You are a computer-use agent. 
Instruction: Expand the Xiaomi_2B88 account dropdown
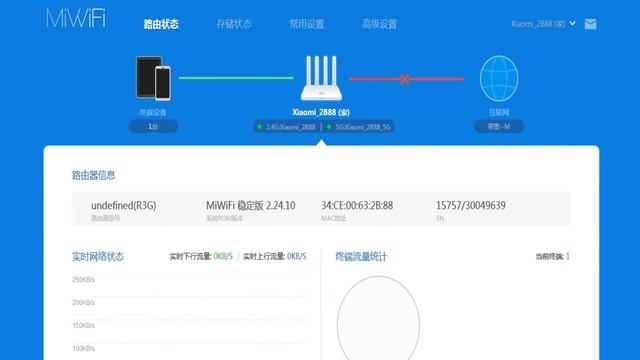(543, 24)
